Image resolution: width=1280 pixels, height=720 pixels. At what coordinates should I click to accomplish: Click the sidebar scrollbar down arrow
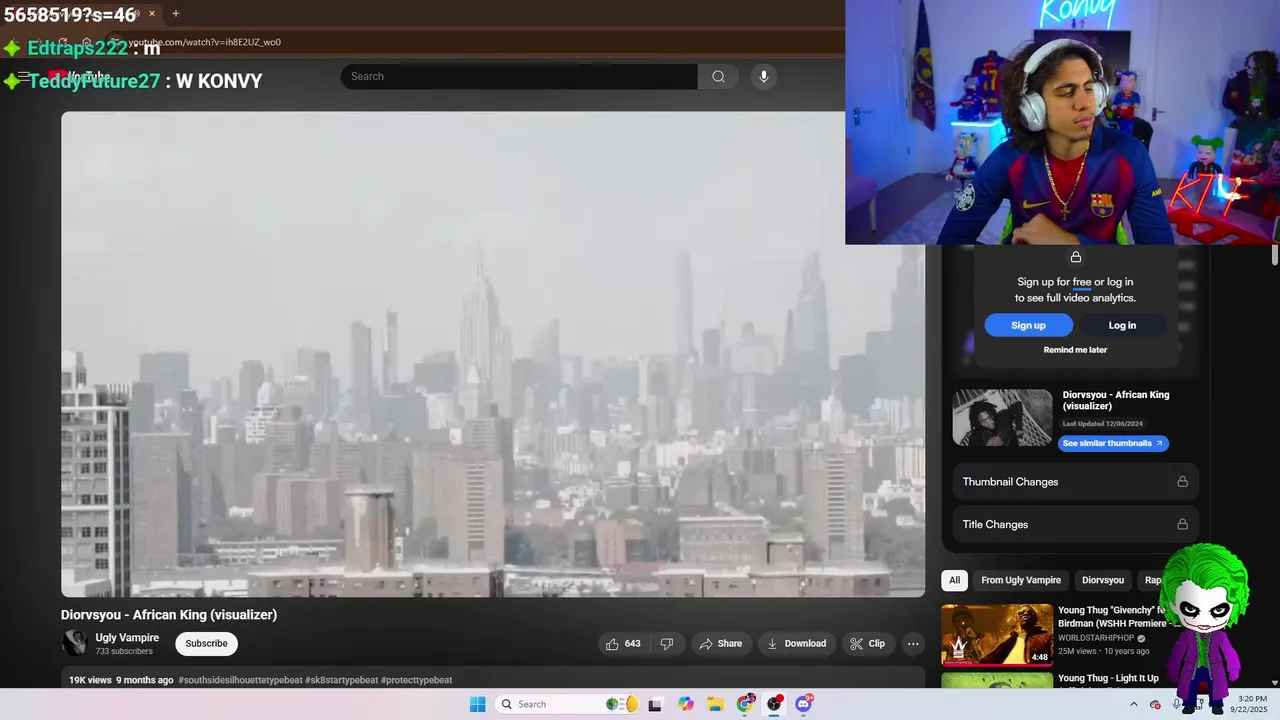(x=1274, y=683)
